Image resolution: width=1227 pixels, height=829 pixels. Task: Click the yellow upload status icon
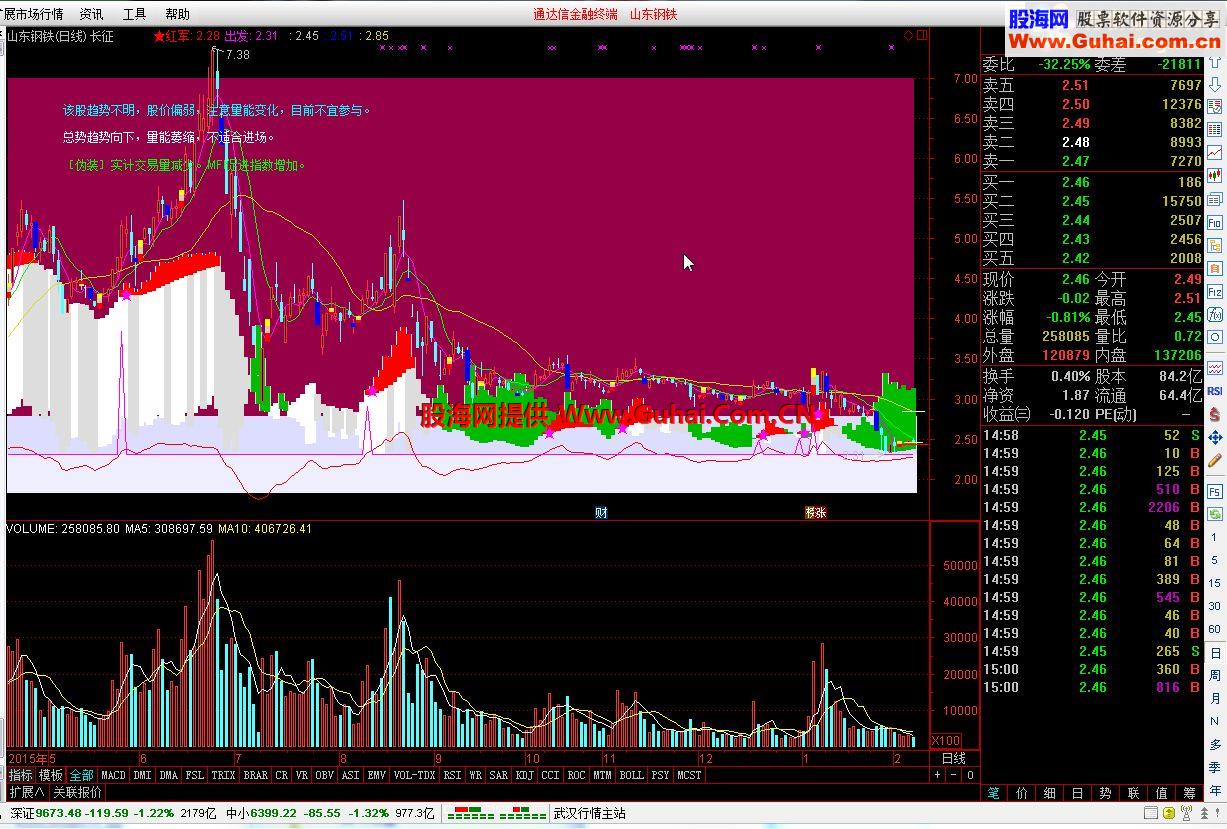tap(1169, 813)
